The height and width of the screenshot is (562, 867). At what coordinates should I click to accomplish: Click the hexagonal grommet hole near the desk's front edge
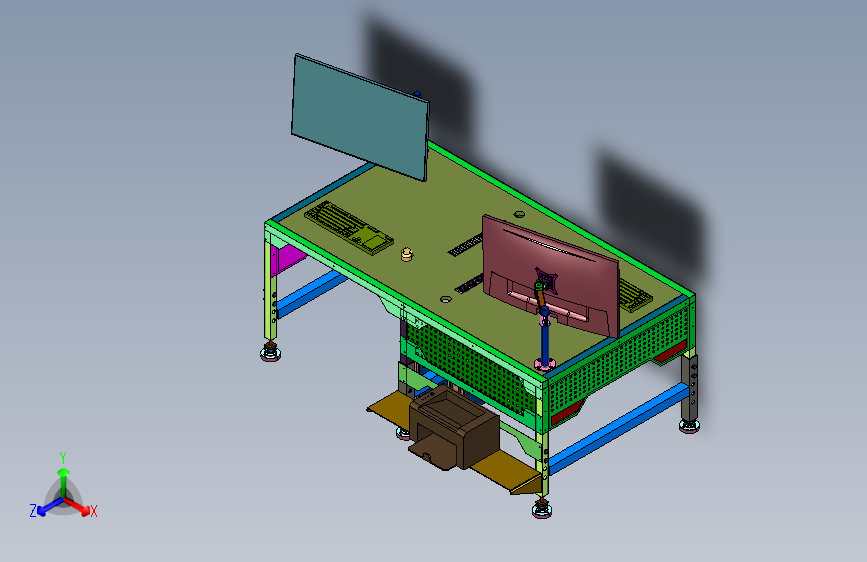click(x=445, y=299)
